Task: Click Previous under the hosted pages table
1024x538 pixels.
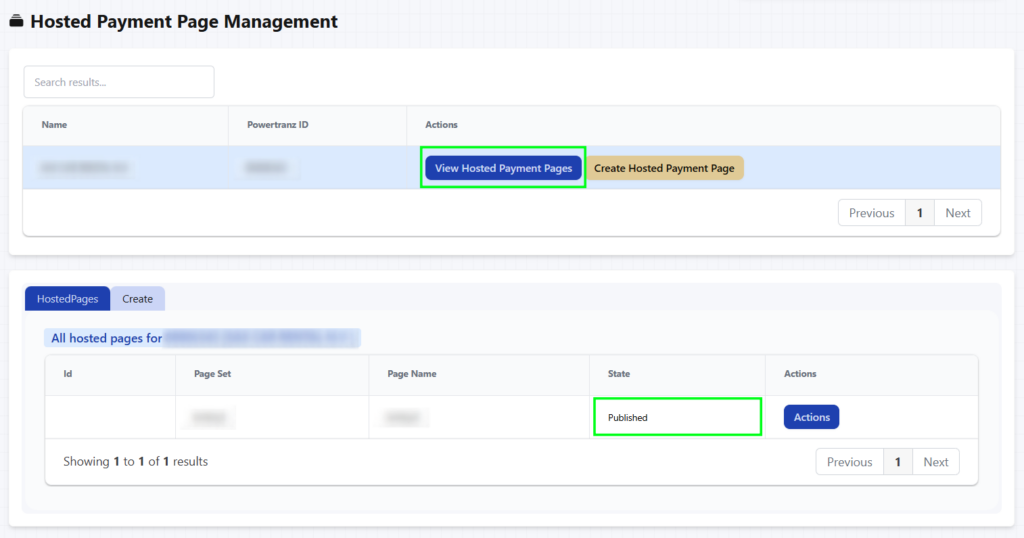Action: click(849, 462)
